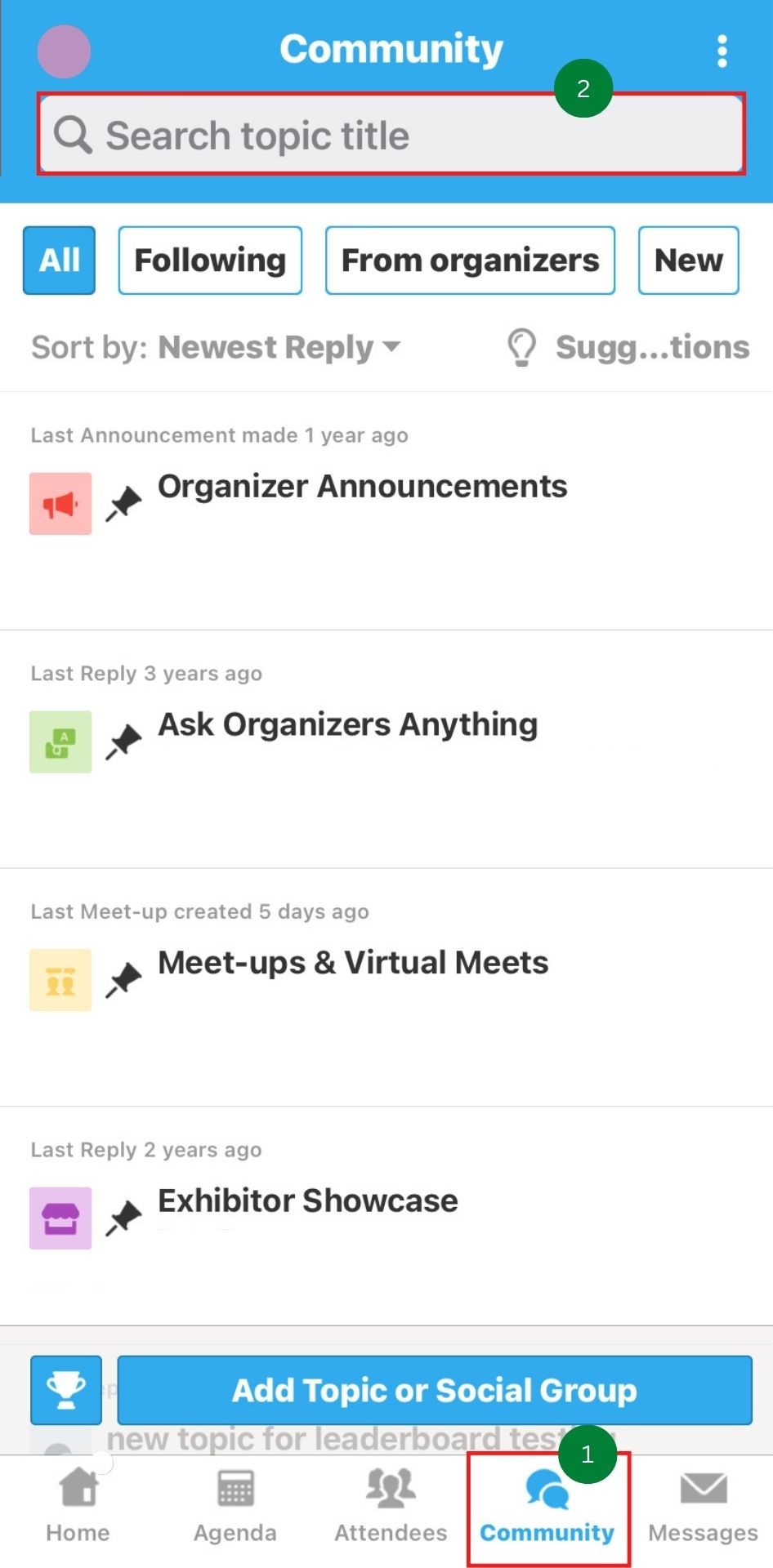Tap the yellow Meet-ups topic icon
This screenshot has height=1568, width=773.
tap(60, 980)
